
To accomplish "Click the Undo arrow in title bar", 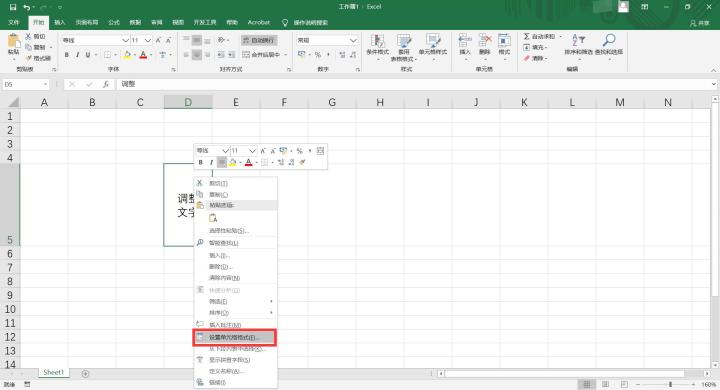I will pyautogui.click(x=27, y=7).
